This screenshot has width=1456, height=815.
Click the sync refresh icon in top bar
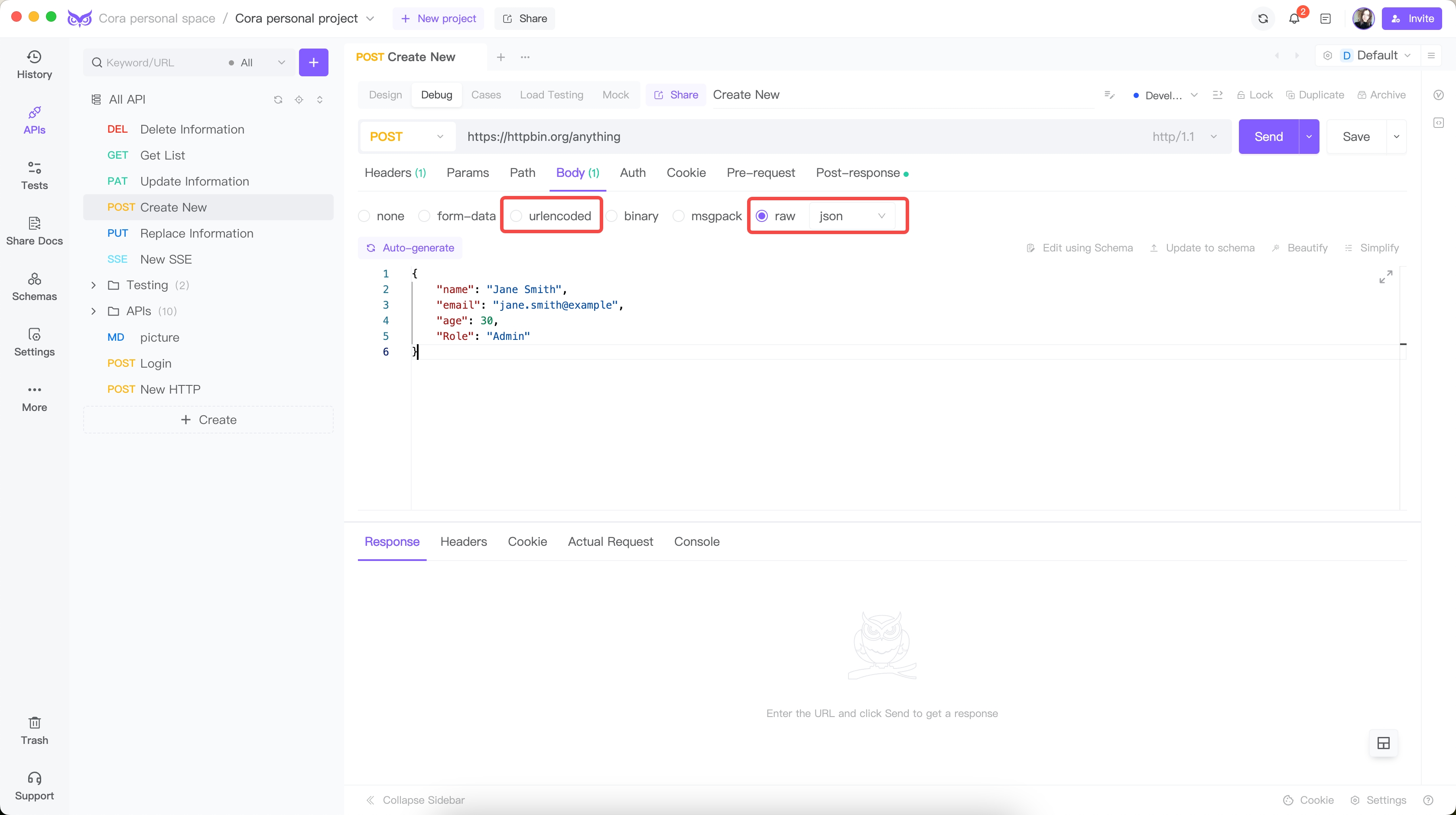[x=1263, y=19]
